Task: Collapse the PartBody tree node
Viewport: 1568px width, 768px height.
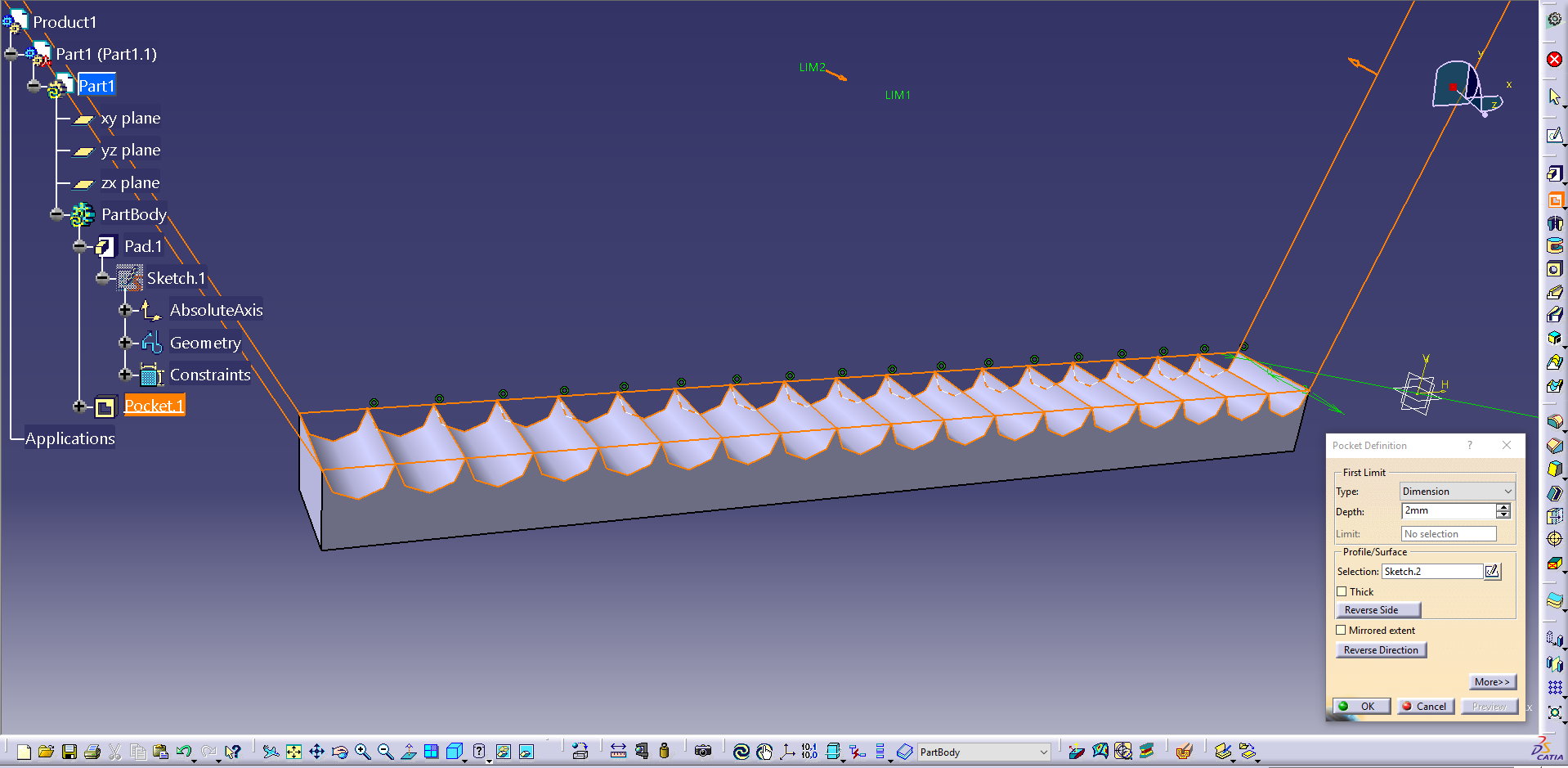Action: 56,214
